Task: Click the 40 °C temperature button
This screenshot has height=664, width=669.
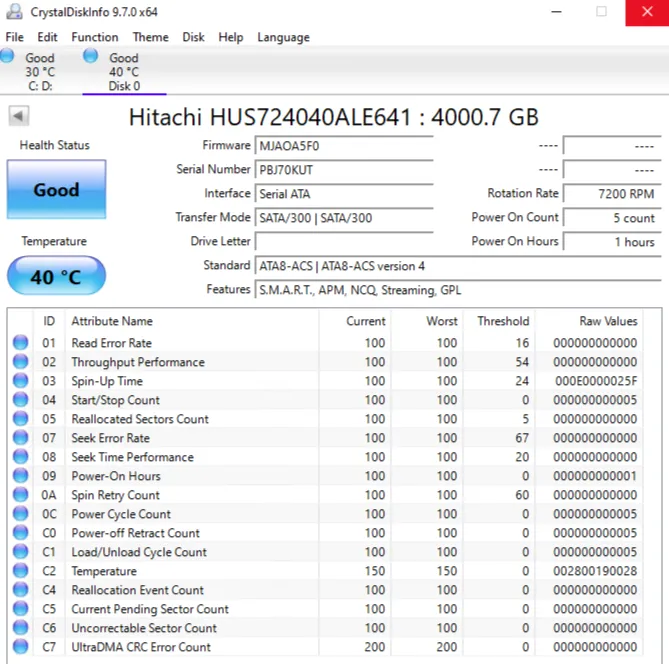Action: pyautogui.click(x=56, y=276)
